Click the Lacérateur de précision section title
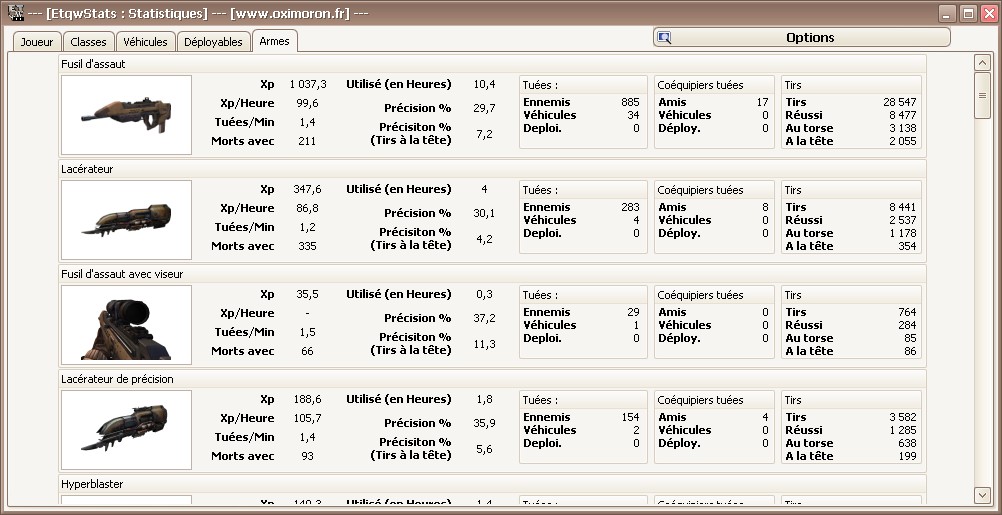 (x=117, y=379)
